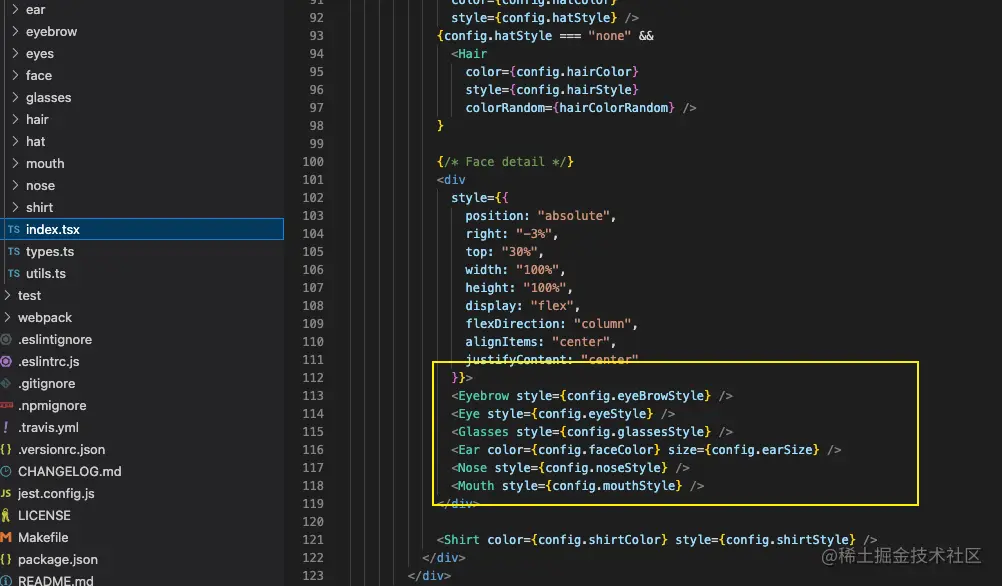Expand the eyebrow folder chevron
This screenshot has height=586, width=1002.
tap(15, 31)
